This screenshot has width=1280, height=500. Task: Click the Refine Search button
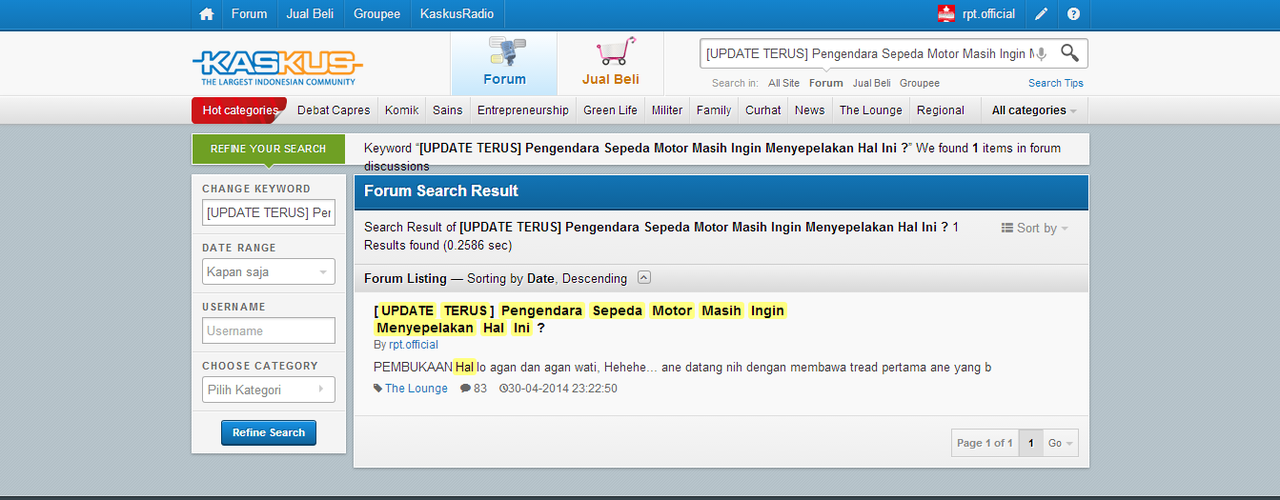tap(268, 433)
